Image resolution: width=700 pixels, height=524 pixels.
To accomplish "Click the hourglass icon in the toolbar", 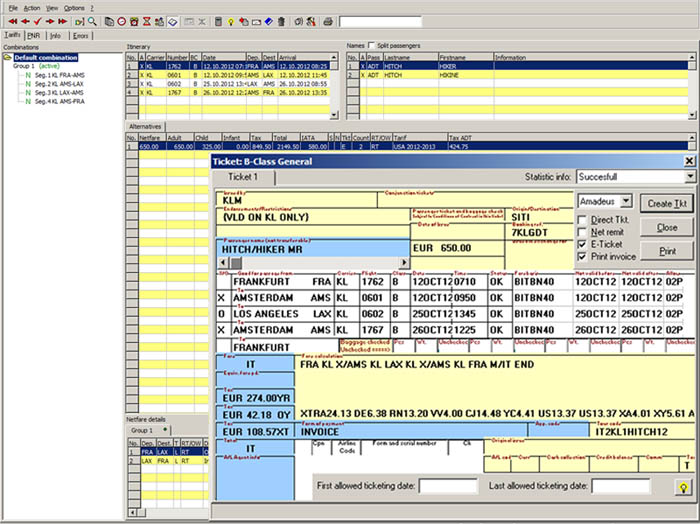I will pos(147,21).
